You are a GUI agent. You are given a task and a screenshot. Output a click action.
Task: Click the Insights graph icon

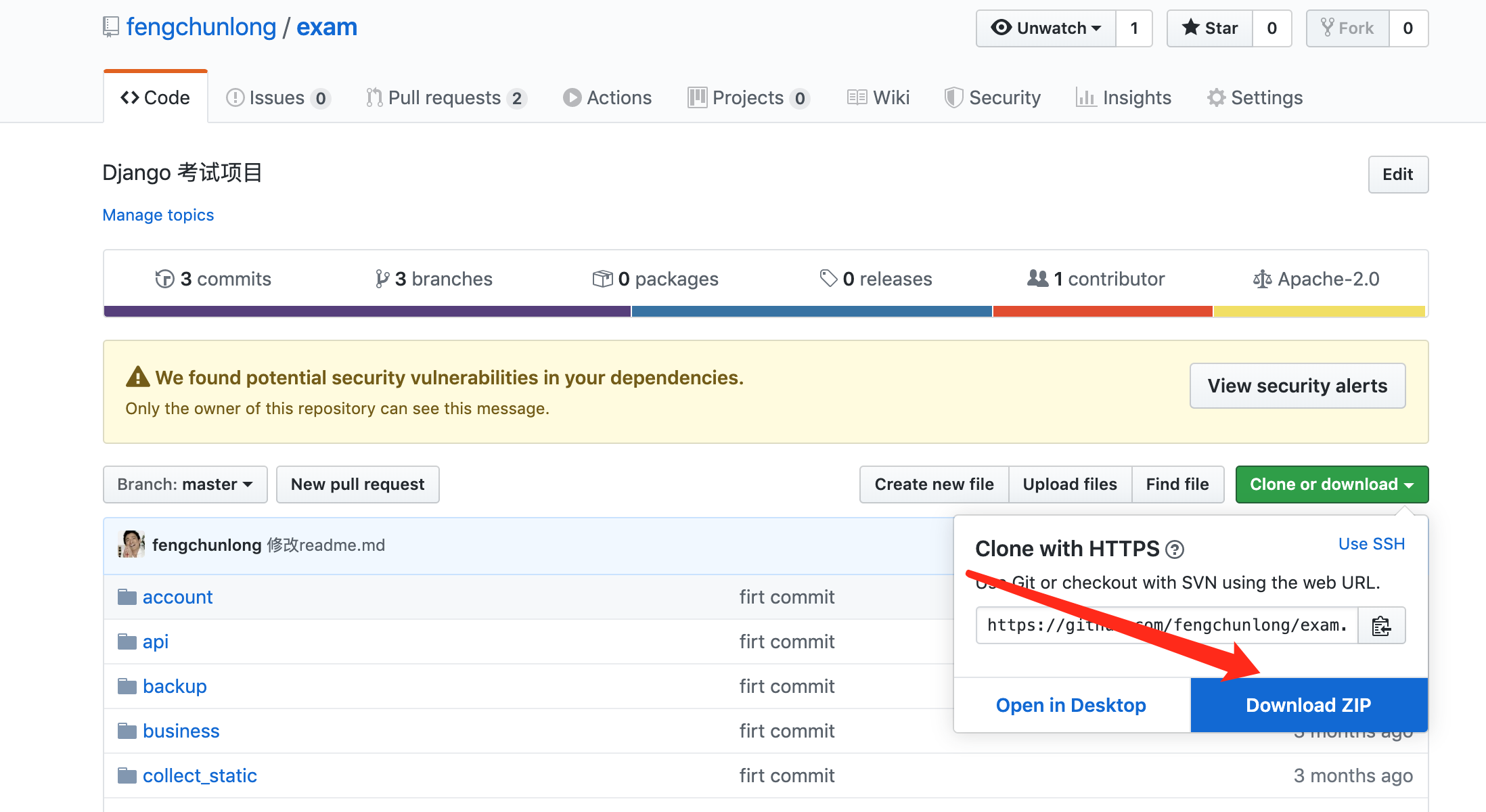[x=1086, y=97]
